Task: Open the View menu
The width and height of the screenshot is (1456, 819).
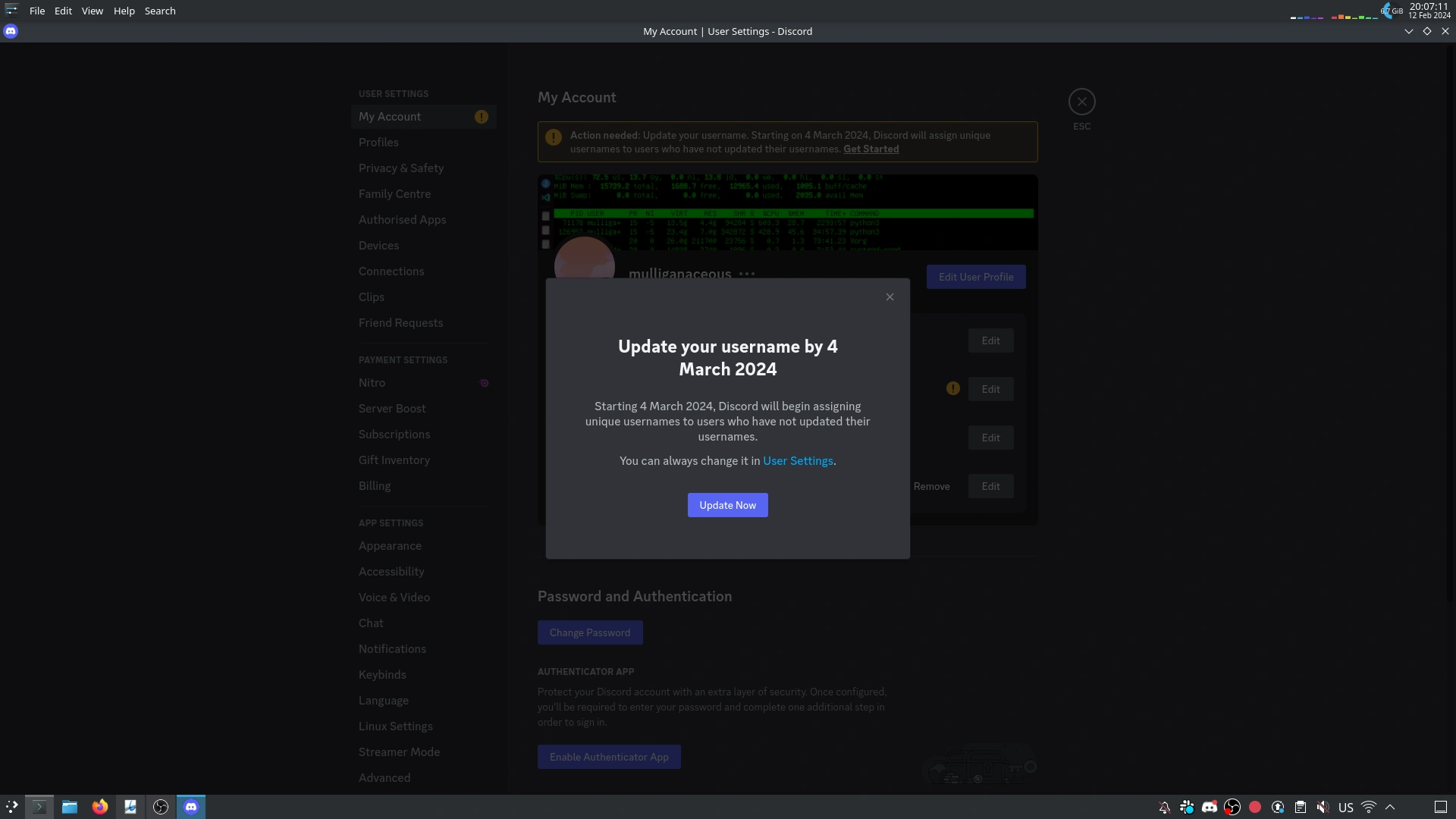Action: click(x=93, y=11)
